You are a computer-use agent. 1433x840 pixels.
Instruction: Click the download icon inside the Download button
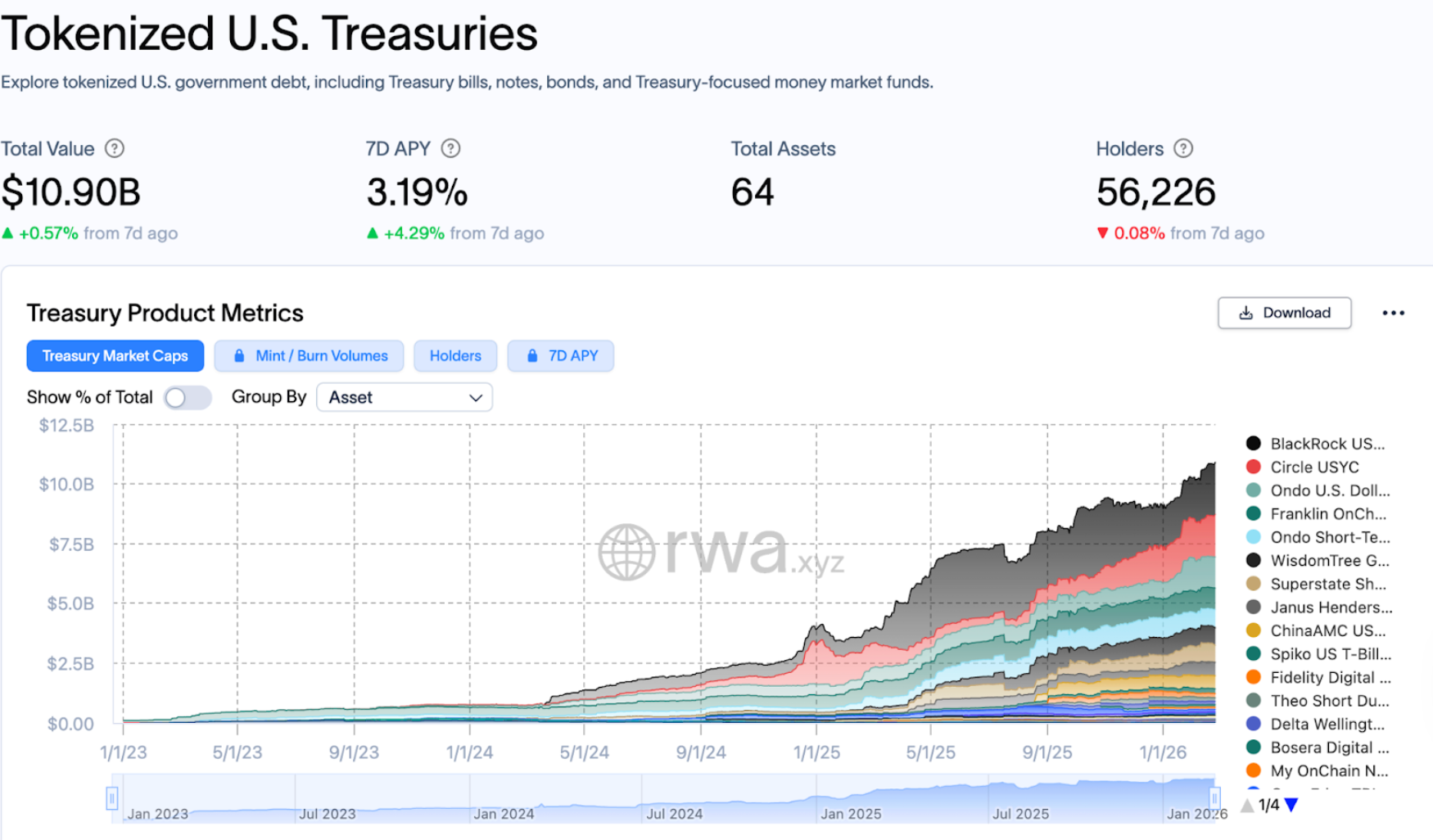click(x=1246, y=313)
